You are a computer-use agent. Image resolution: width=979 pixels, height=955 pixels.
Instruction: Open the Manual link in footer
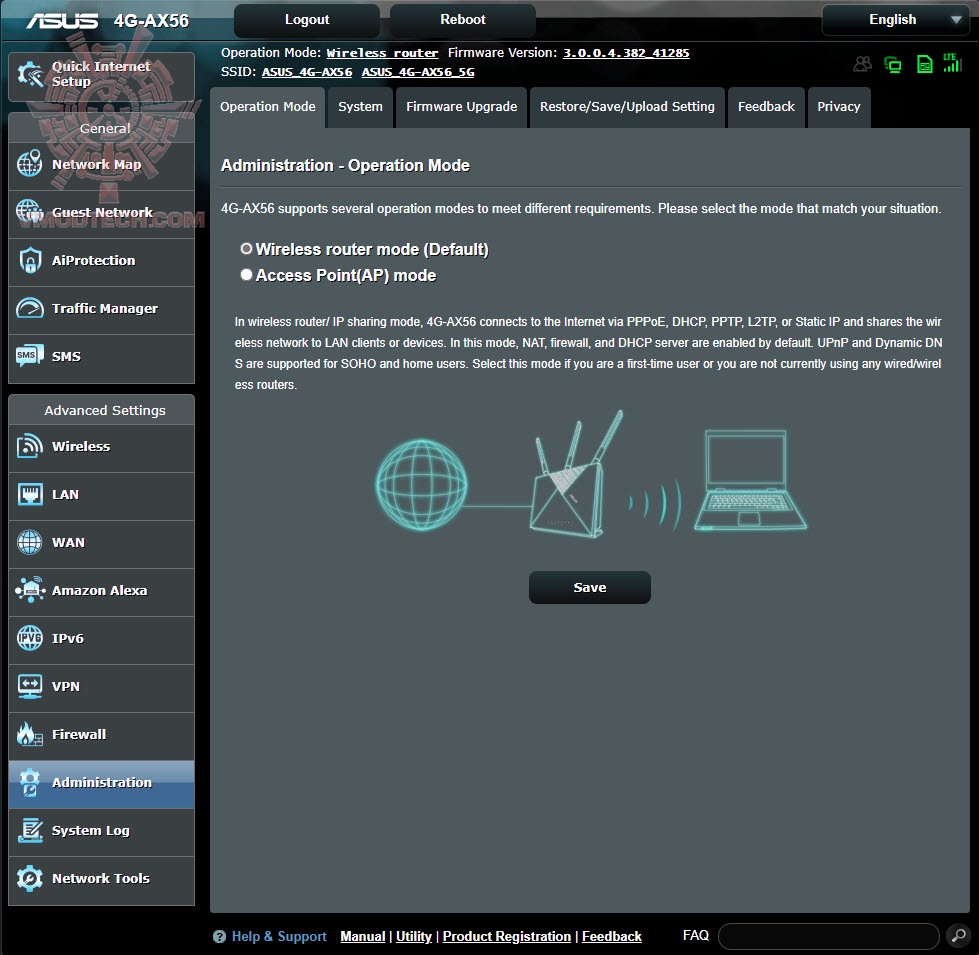tap(363, 936)
